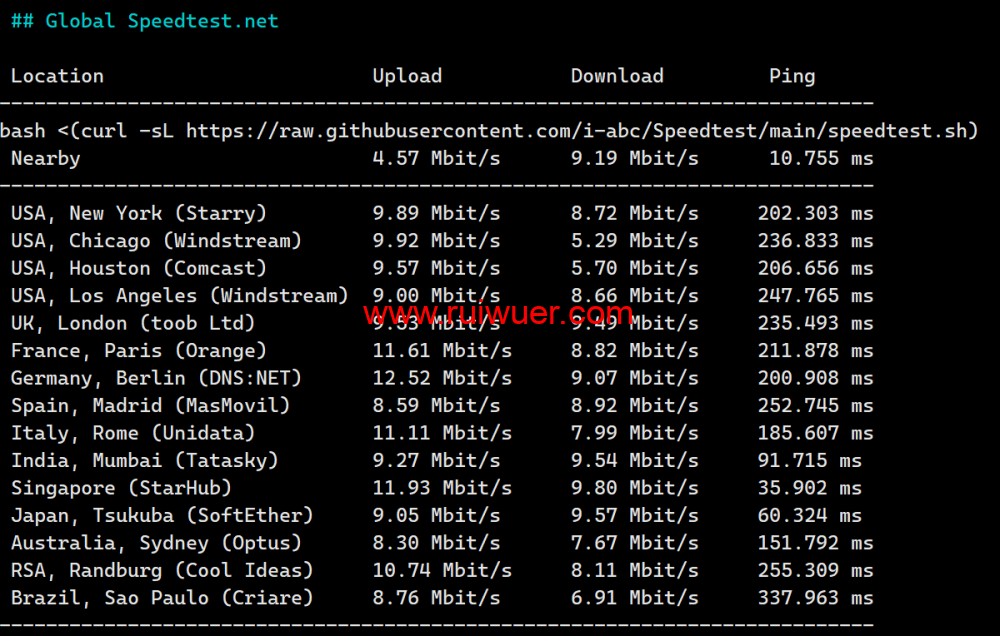Click the USA, Houston (Comcast) location
The height and width of the screenshot is (636, 1000).
(x=139, y=268)
